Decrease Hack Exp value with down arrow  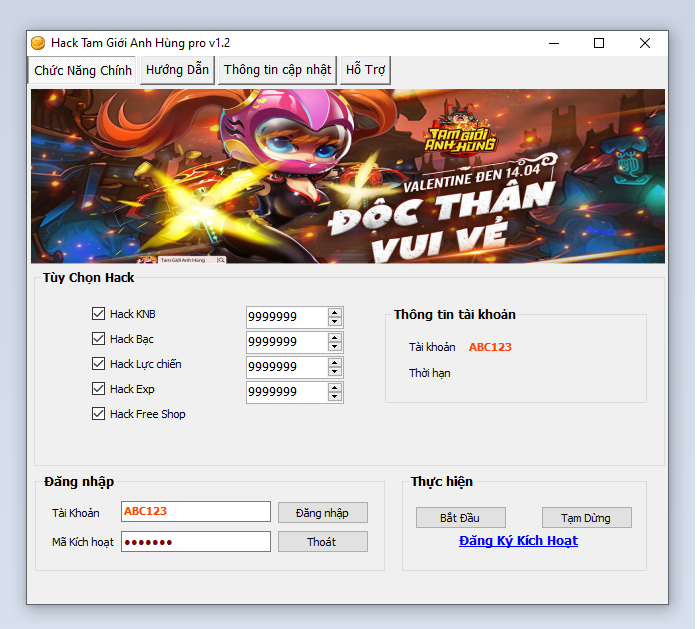coord(335,397)
